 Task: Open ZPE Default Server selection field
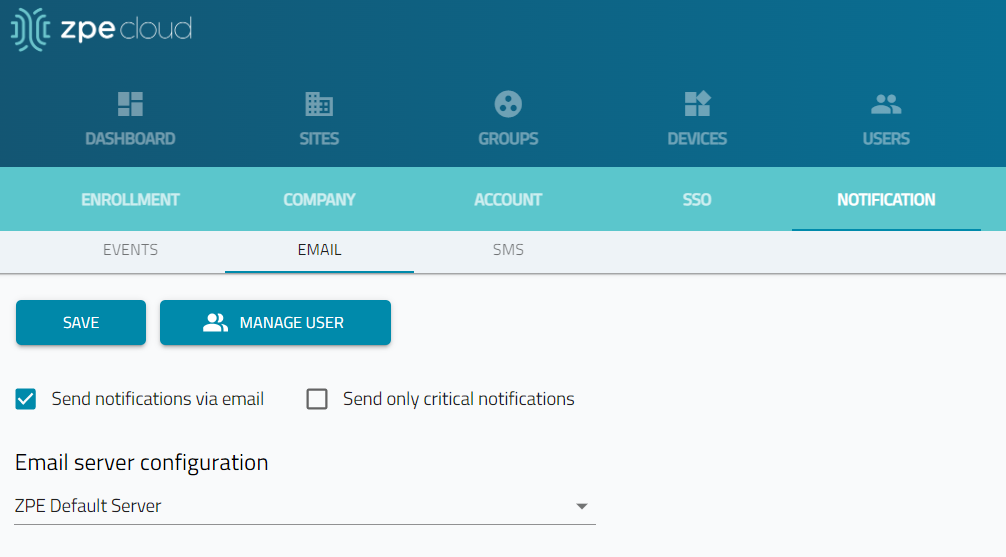pyautogui.click(x=305, y=506)
